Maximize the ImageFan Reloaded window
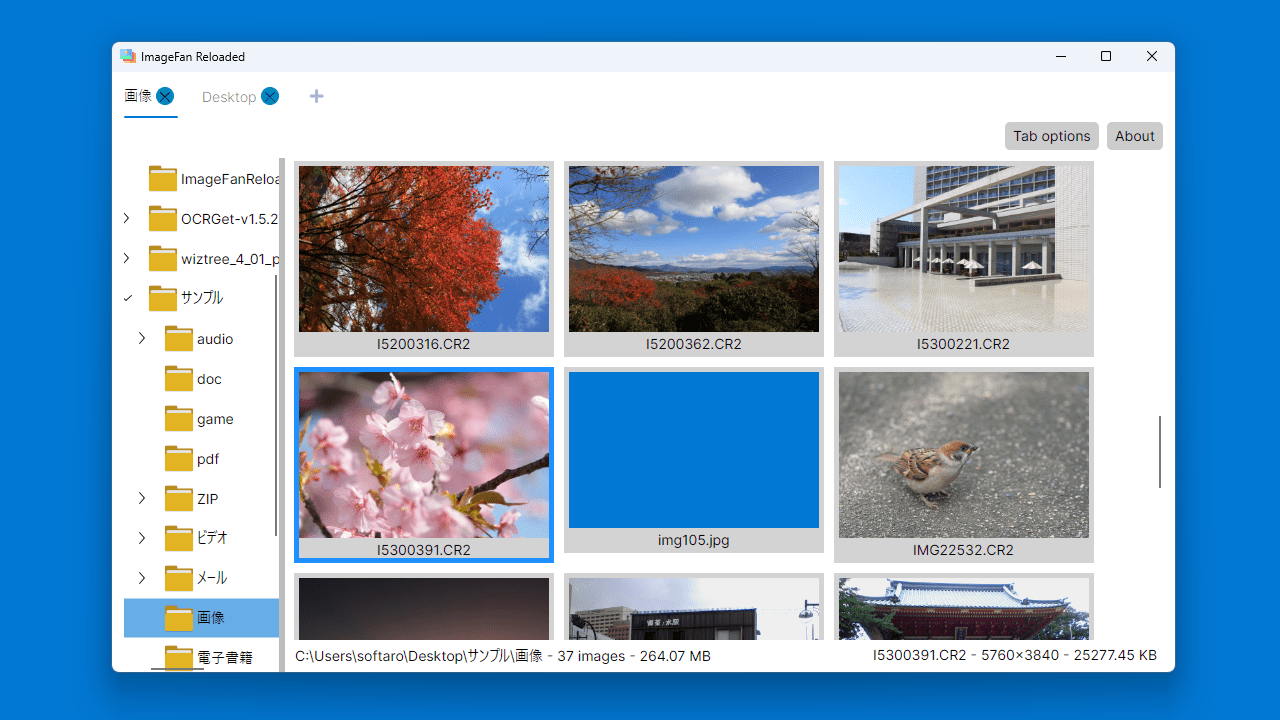The image size is (1280, 720). click(x=1106, y=57)
